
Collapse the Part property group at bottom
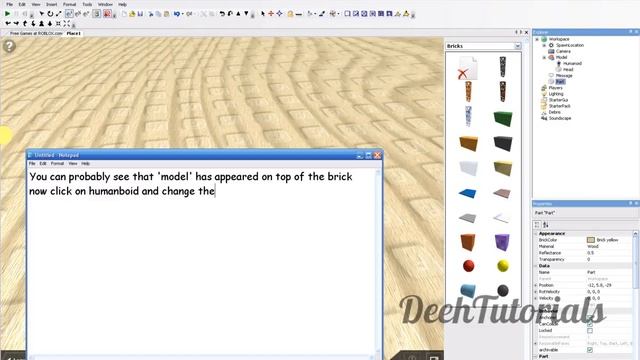pyautogui.click(x=536, y=356)
